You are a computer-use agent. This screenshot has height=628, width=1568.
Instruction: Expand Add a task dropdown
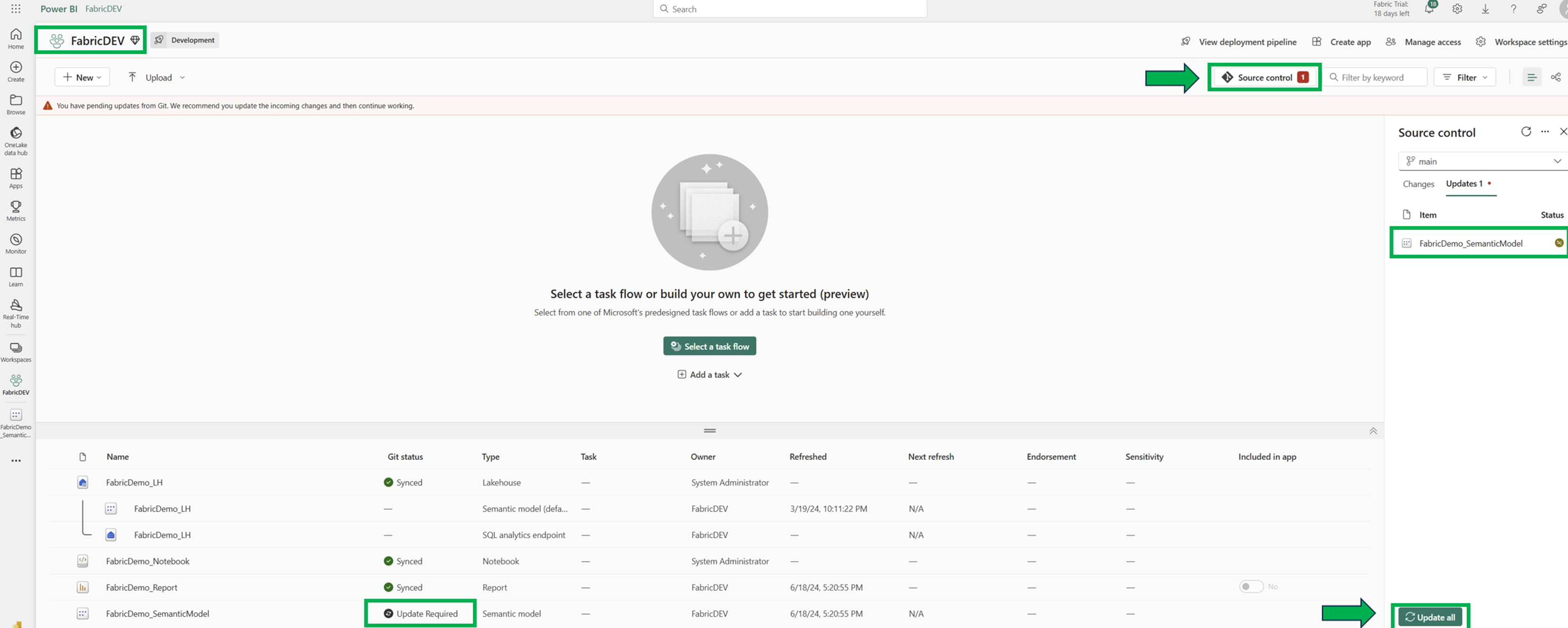(709, 375)
